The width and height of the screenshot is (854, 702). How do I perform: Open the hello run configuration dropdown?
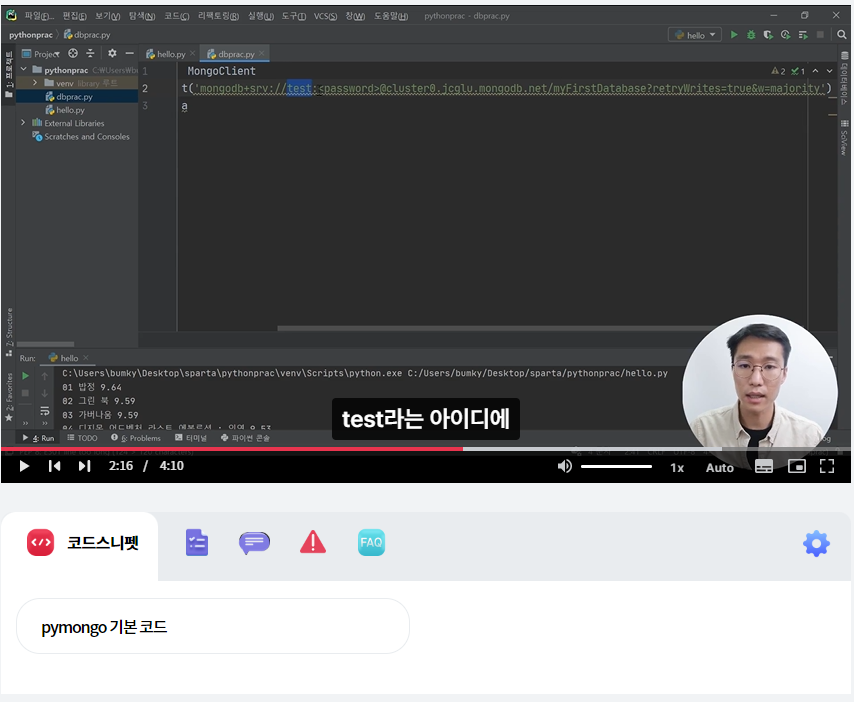click(x=695, y=35)
